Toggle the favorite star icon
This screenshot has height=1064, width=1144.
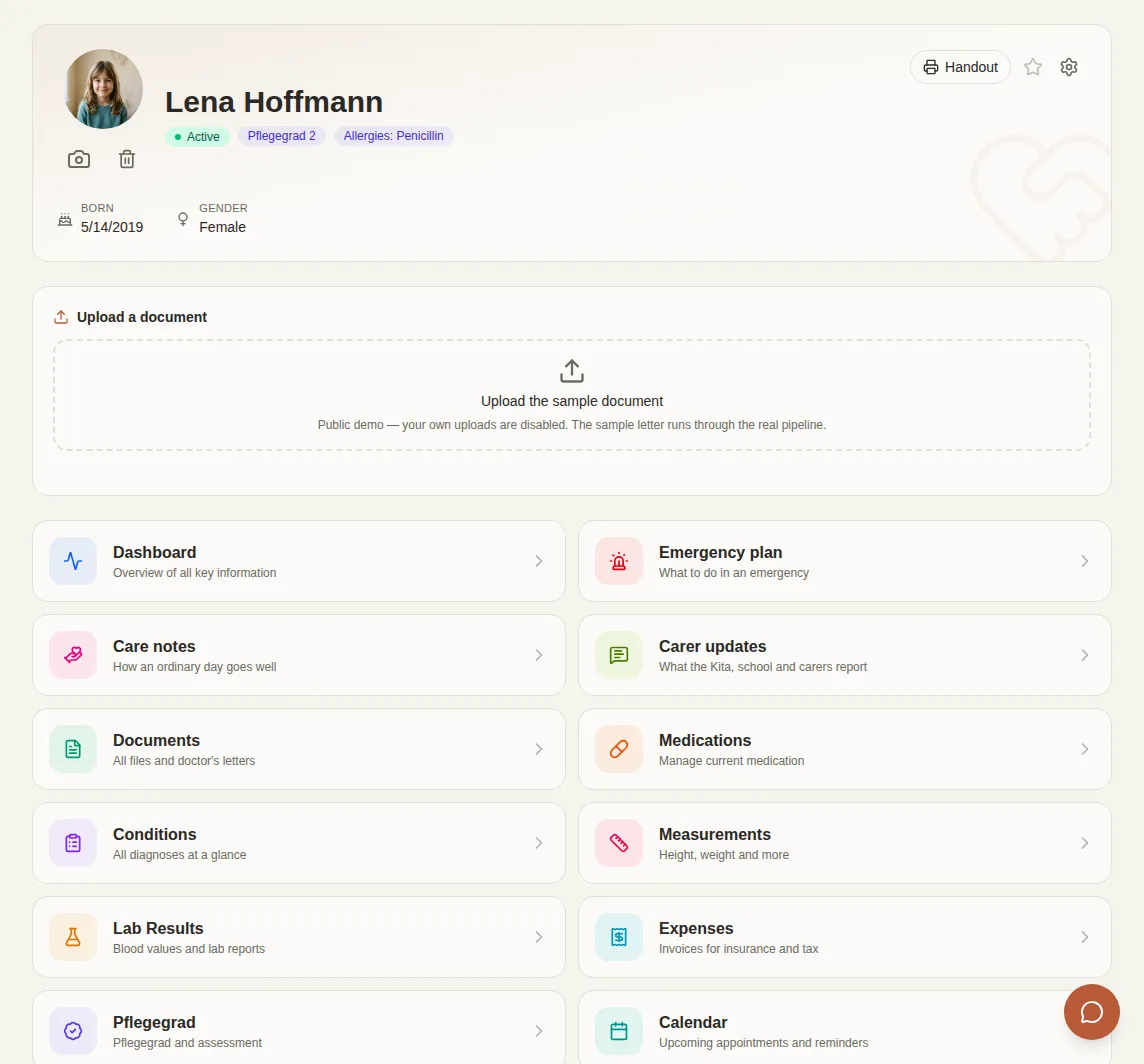[x=1032, y=67]
